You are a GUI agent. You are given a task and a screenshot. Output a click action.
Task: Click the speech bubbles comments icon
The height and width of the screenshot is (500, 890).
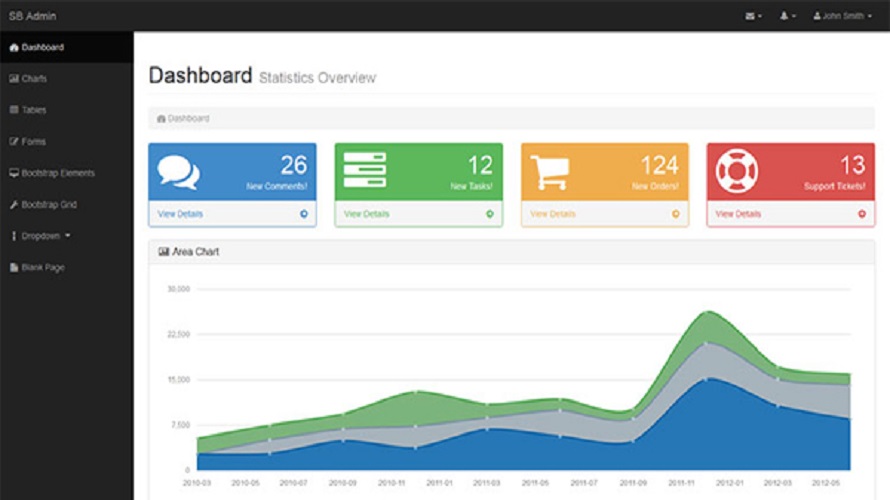click(178, 171)
